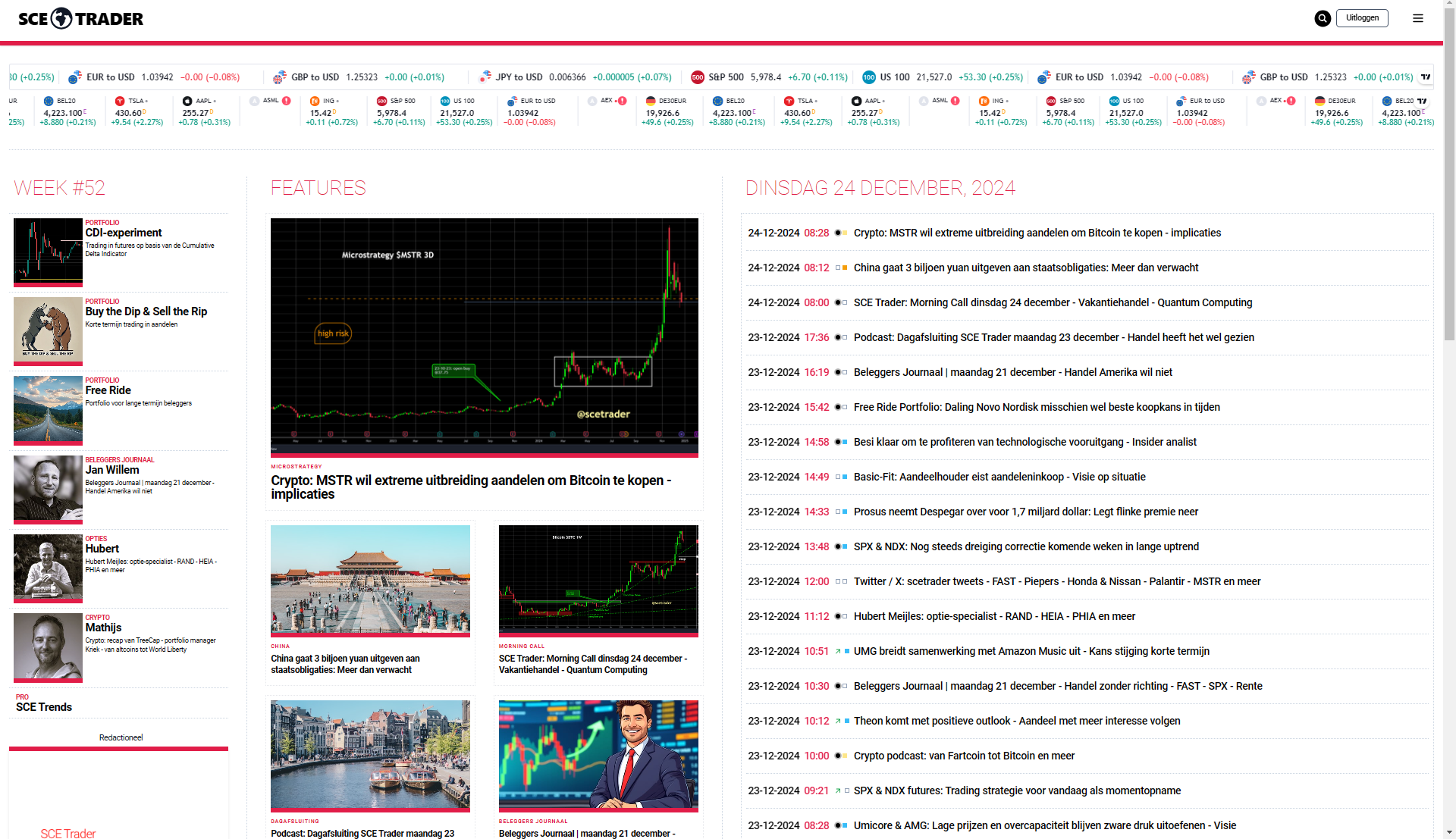Click the JPY to USD flag icon
This screenshot has height=839, width=1456.
tap(485, 77)
